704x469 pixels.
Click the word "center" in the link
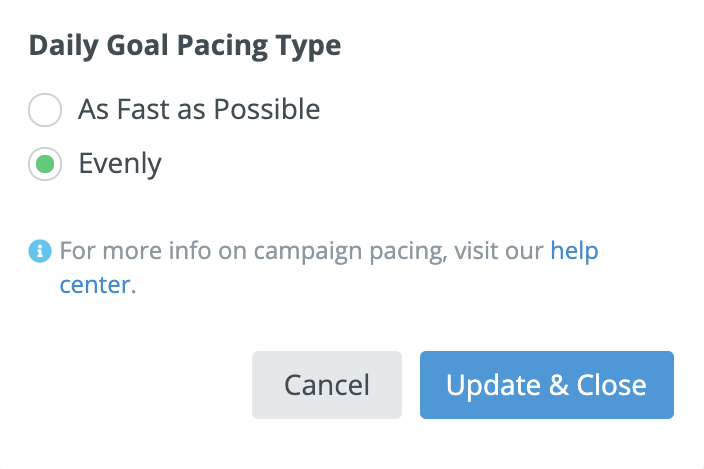(94, 285)
